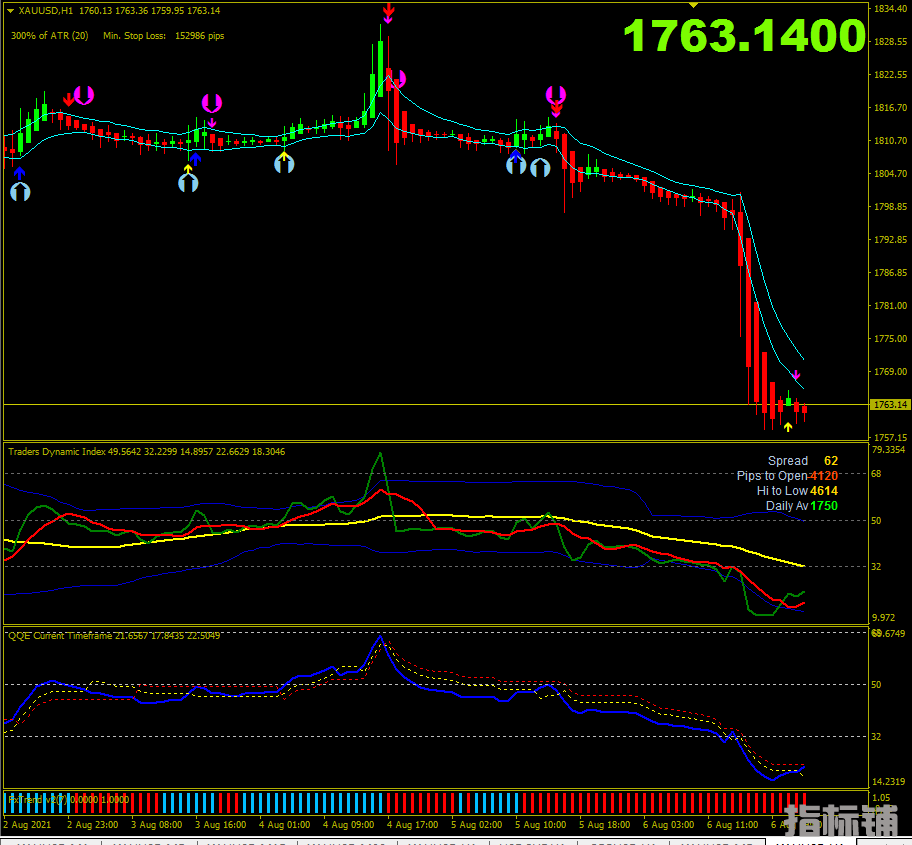Click the large green "1763.1400" price display

pos(745,35)
